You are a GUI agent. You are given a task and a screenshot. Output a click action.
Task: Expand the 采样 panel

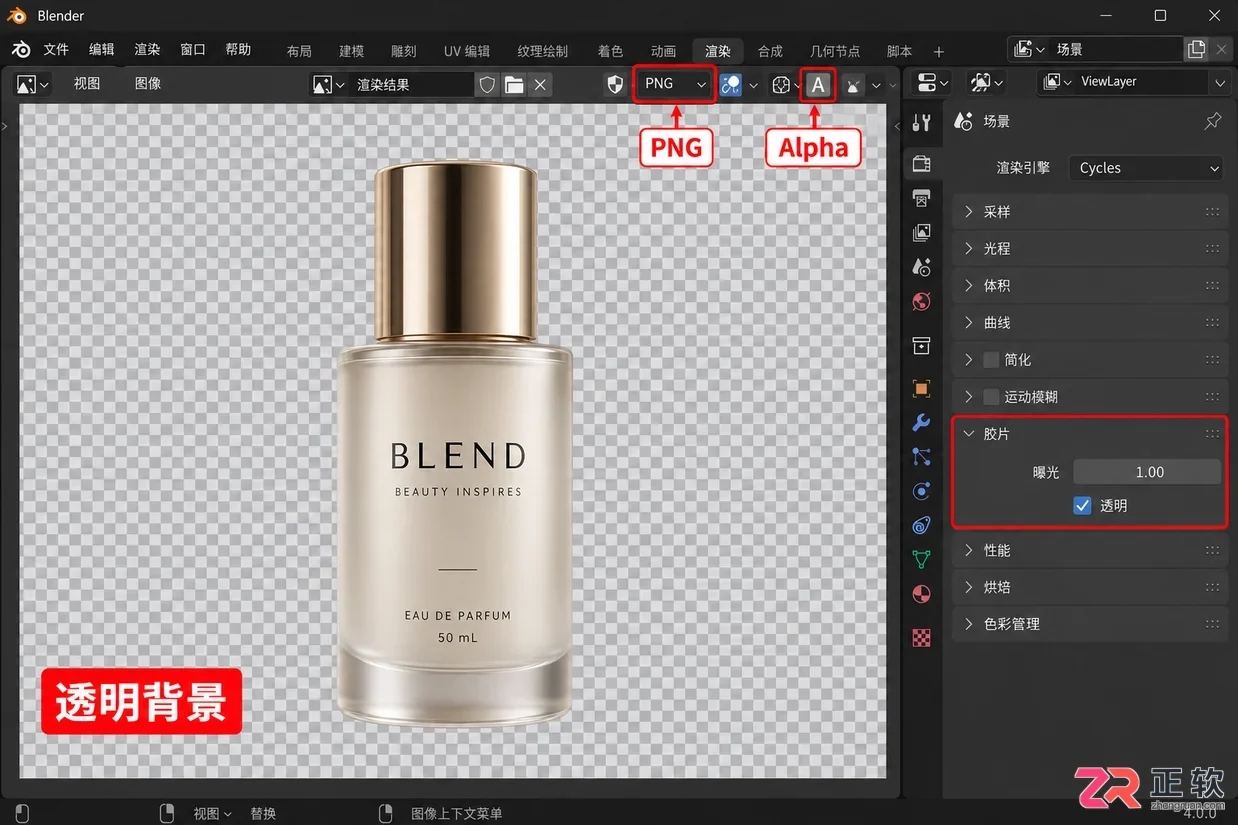pos(1090,212)
